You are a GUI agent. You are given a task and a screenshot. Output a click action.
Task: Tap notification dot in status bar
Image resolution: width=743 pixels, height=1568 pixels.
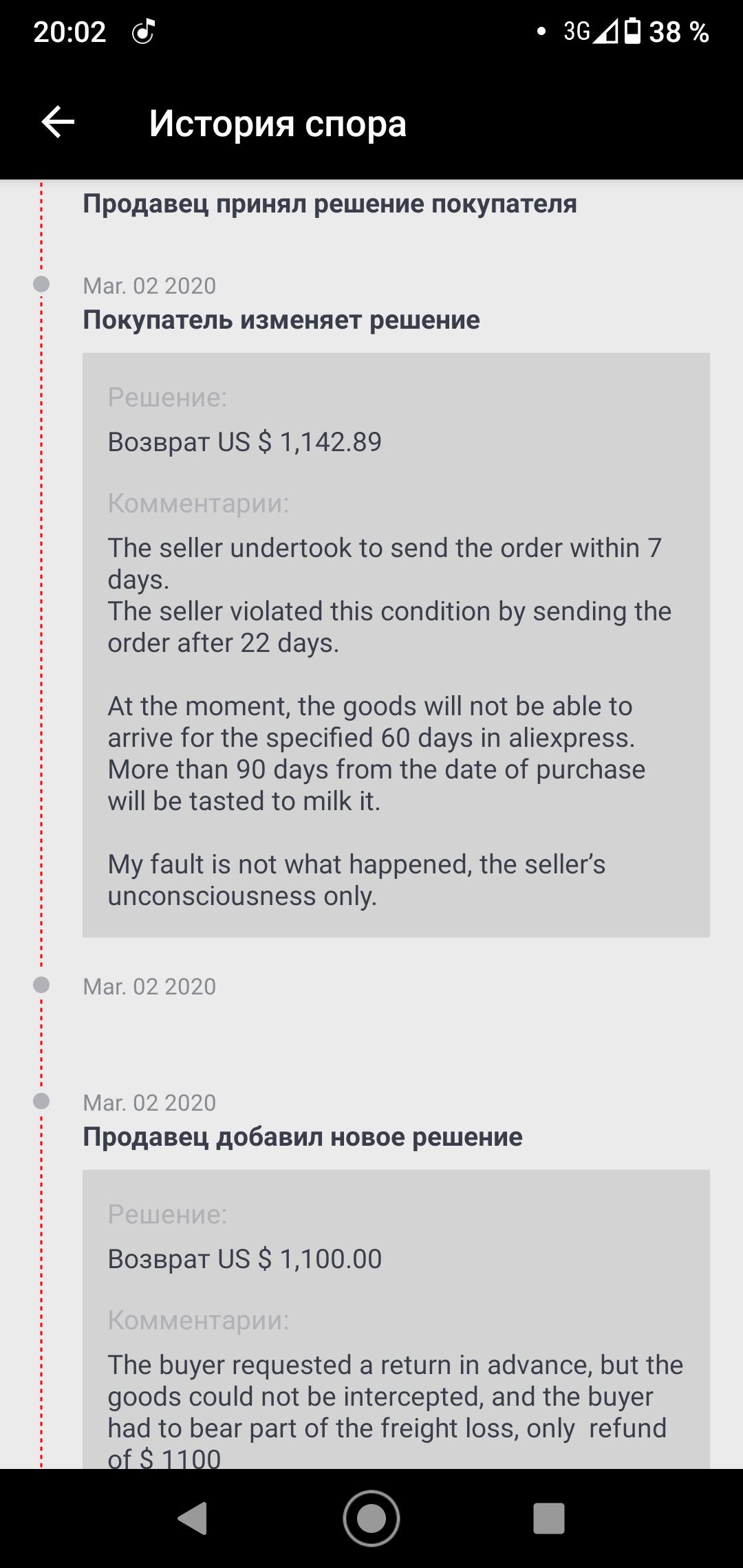click(541, 31)
